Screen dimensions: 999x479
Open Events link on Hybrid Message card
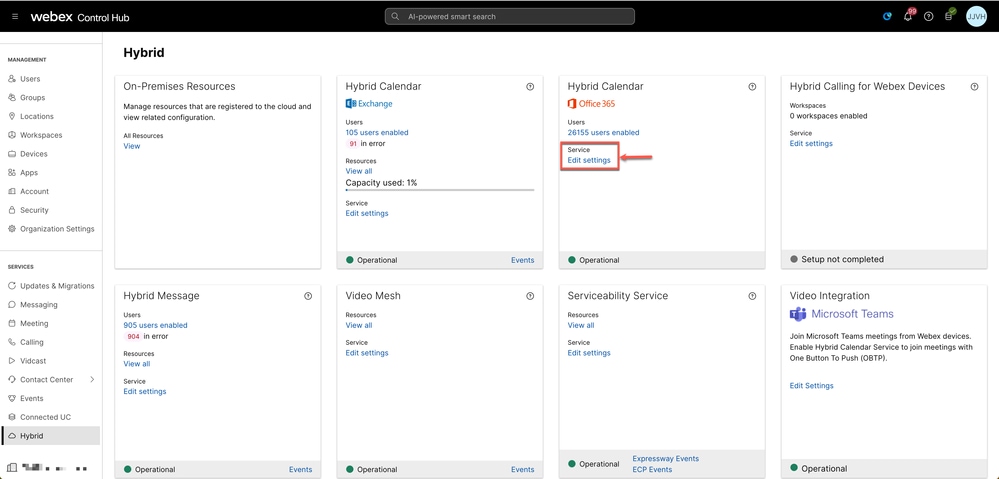301,469
